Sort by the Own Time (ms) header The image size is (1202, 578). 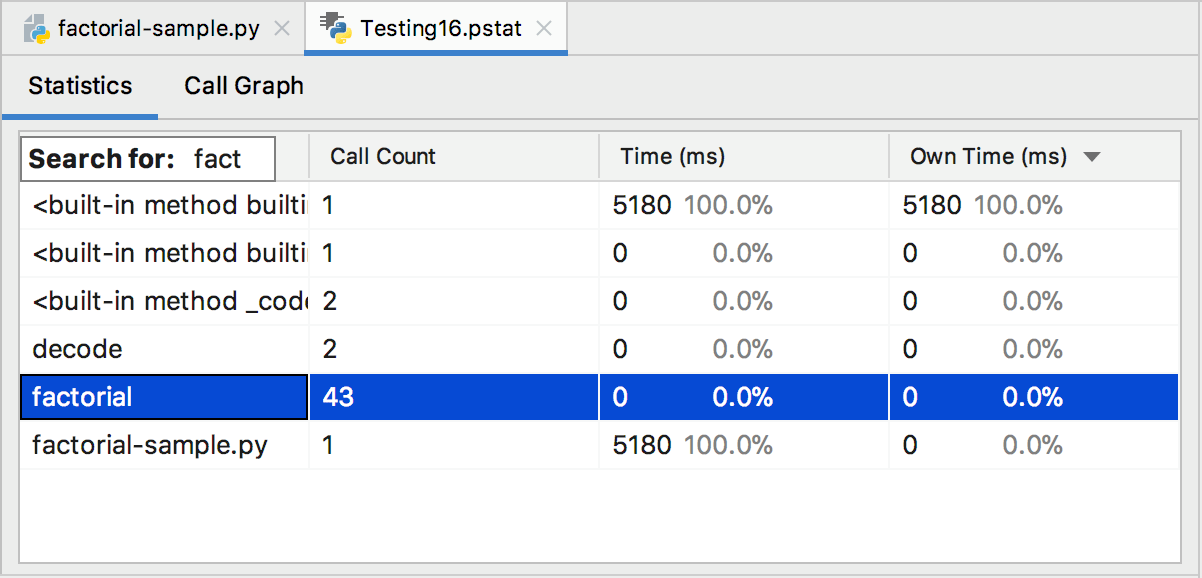coord(988,157)
